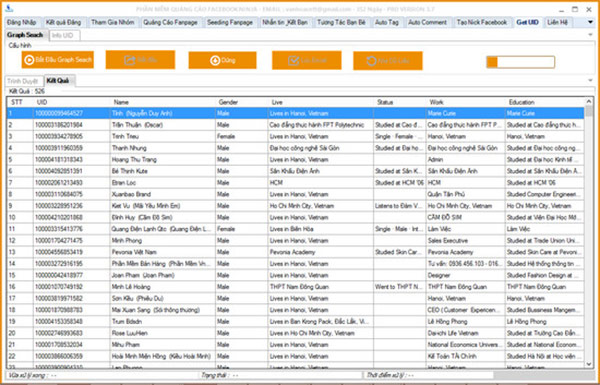The image size is (600, 385).
Task: Click the Lives in Biên Hòa cell
Action: [321, 229]
